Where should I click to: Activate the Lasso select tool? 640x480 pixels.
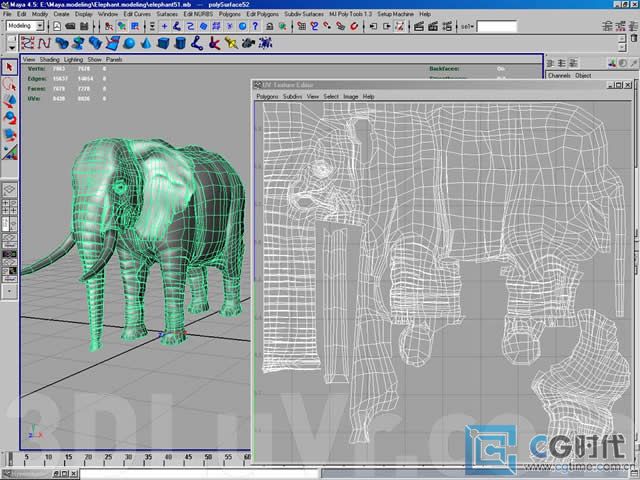(x=9, y=85)
